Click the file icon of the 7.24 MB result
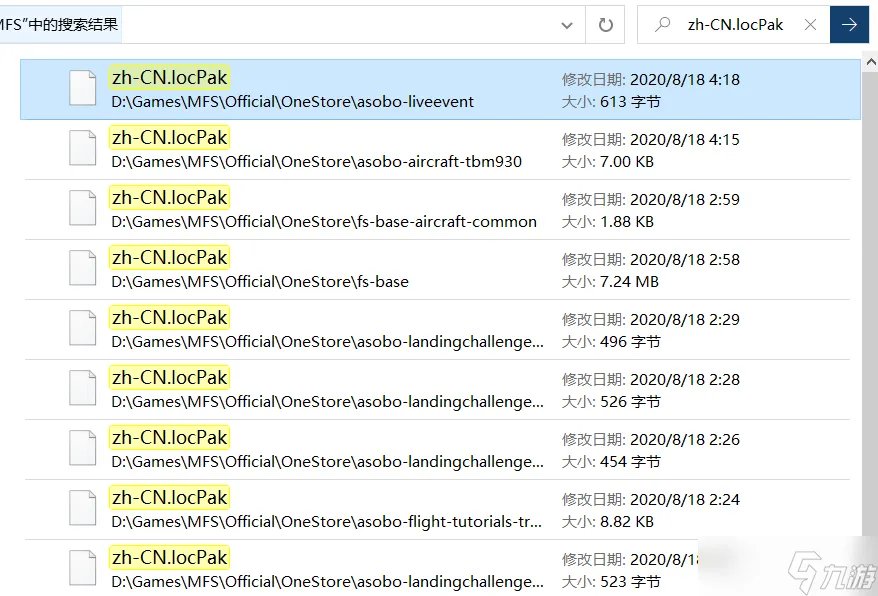878x596 pixels. pyautogui.click(x=83, y=269)
